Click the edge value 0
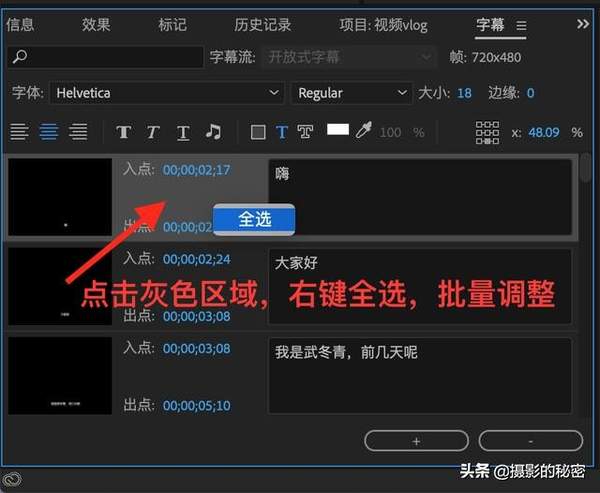This screenshot has width=600, height=493. (x=530, y=93)
